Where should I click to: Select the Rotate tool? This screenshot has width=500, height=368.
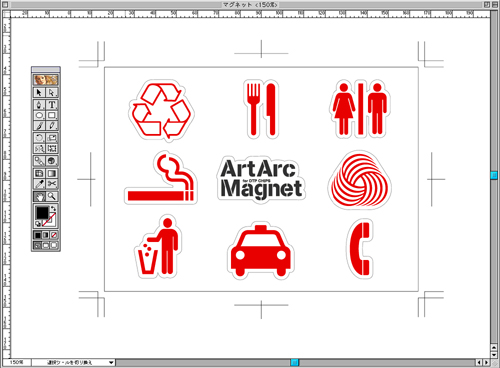coord(39,138)
